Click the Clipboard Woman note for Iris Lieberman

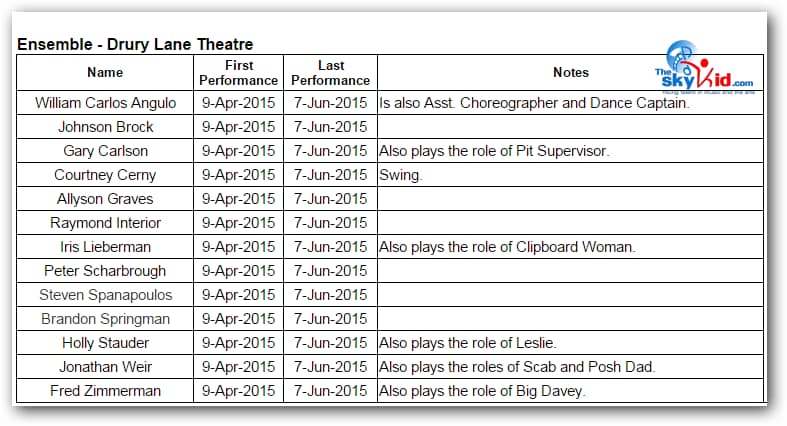click(x=507, y=247)
